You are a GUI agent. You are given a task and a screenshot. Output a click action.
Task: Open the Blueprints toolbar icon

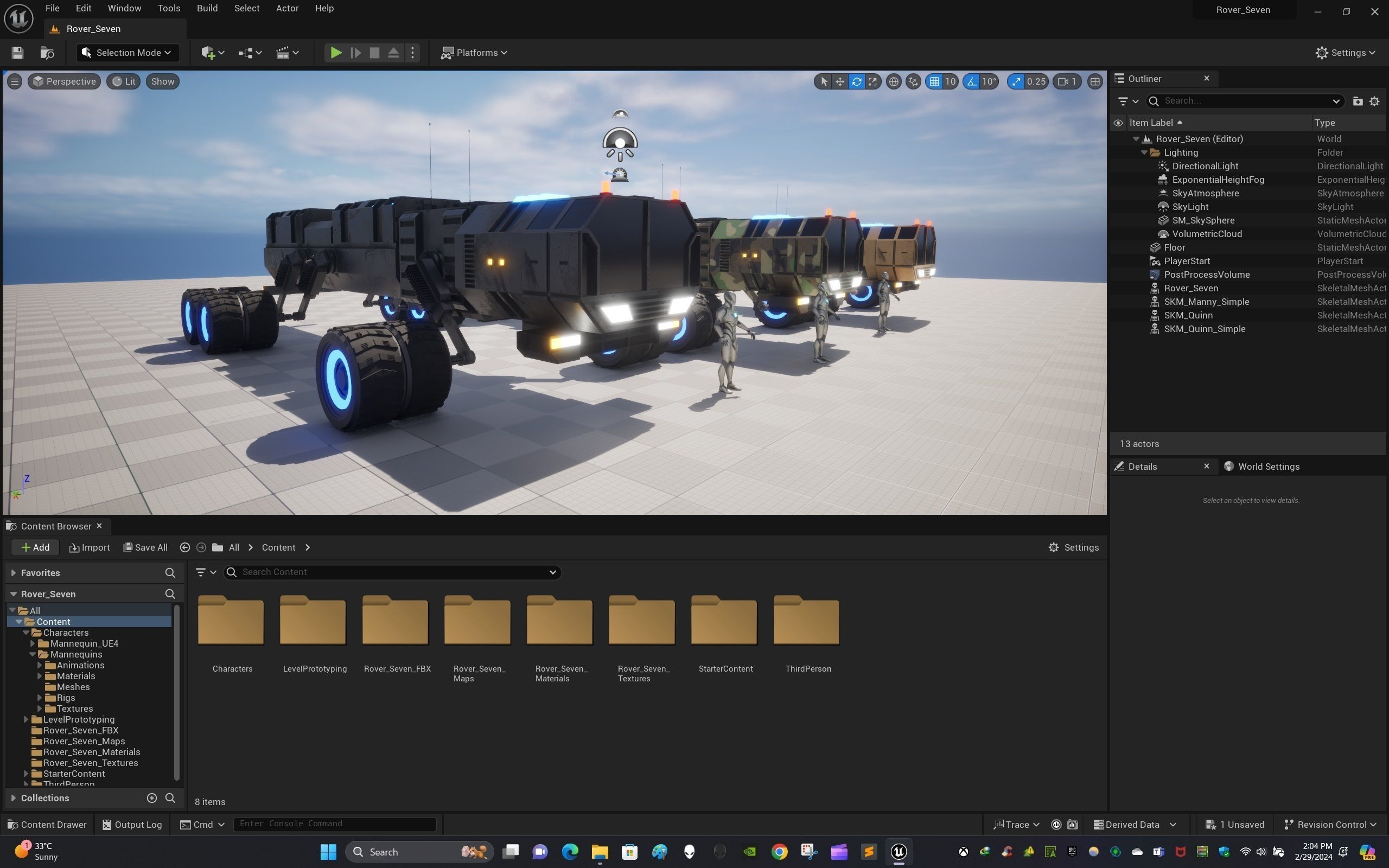pyautogui.click(x=250, y=53)
